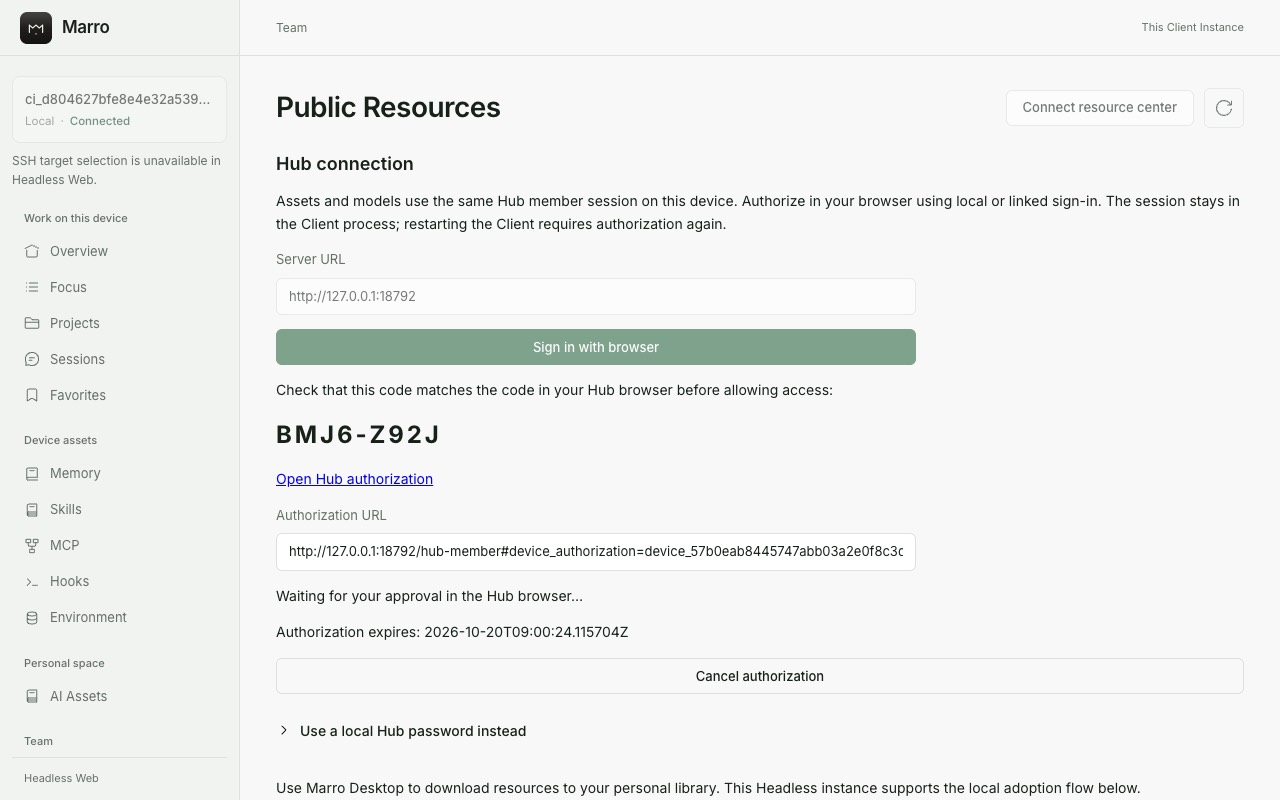Focus the Server URL input field
The height and width of the screenshot is (800, 1280).
(x=596, y=296)
